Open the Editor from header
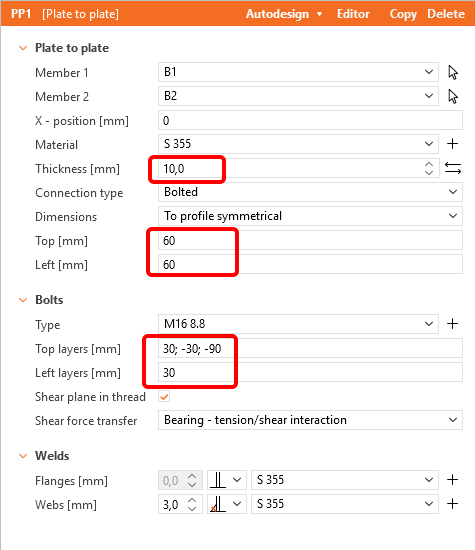Screen dimensions: 475x550 (353, 14)
